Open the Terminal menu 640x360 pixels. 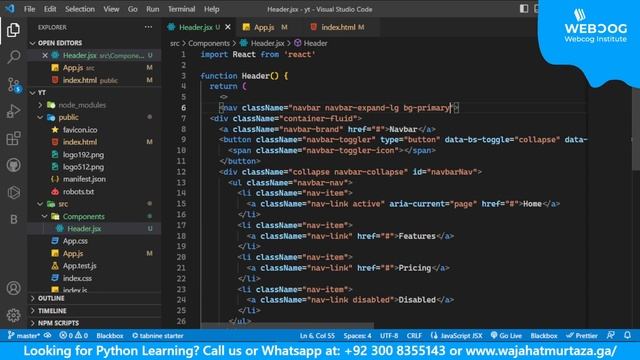pyautogui.click(x=181, y=9)
